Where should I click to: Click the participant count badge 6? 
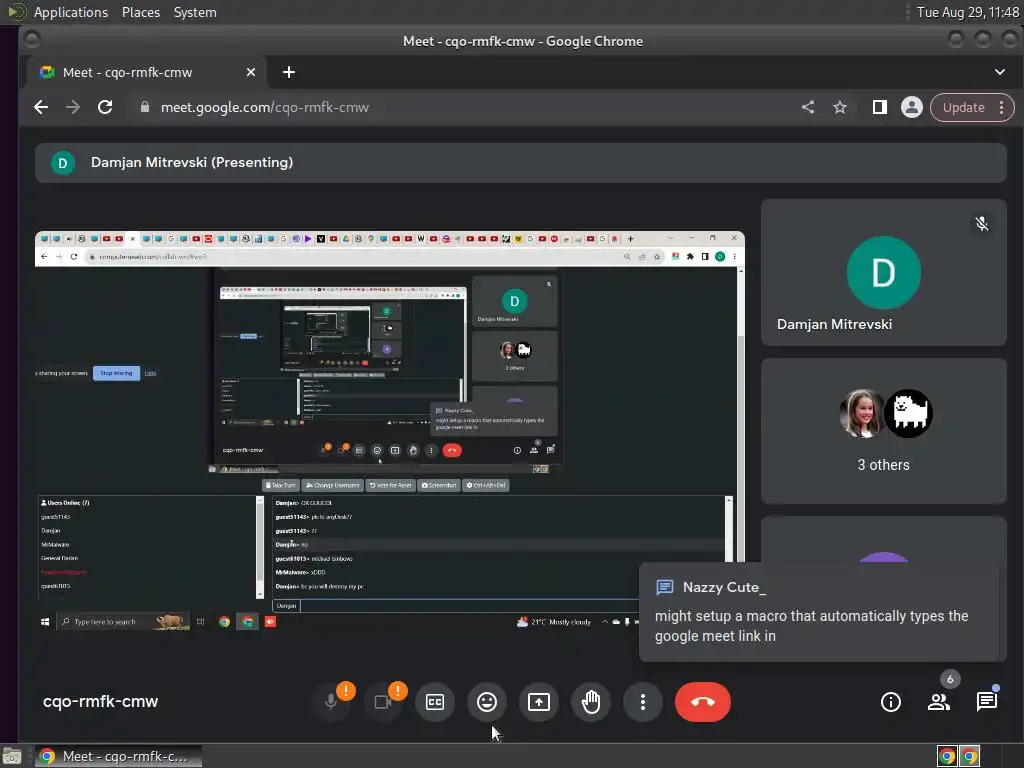click(x=950, y=679)
